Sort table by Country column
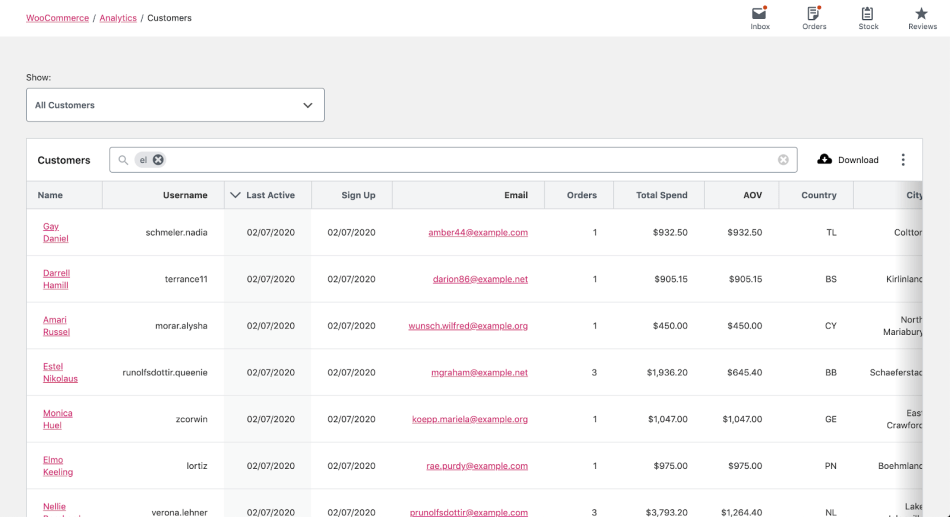Screen dimensions: 950x517 pyautogui.click(x=819, y=195)
